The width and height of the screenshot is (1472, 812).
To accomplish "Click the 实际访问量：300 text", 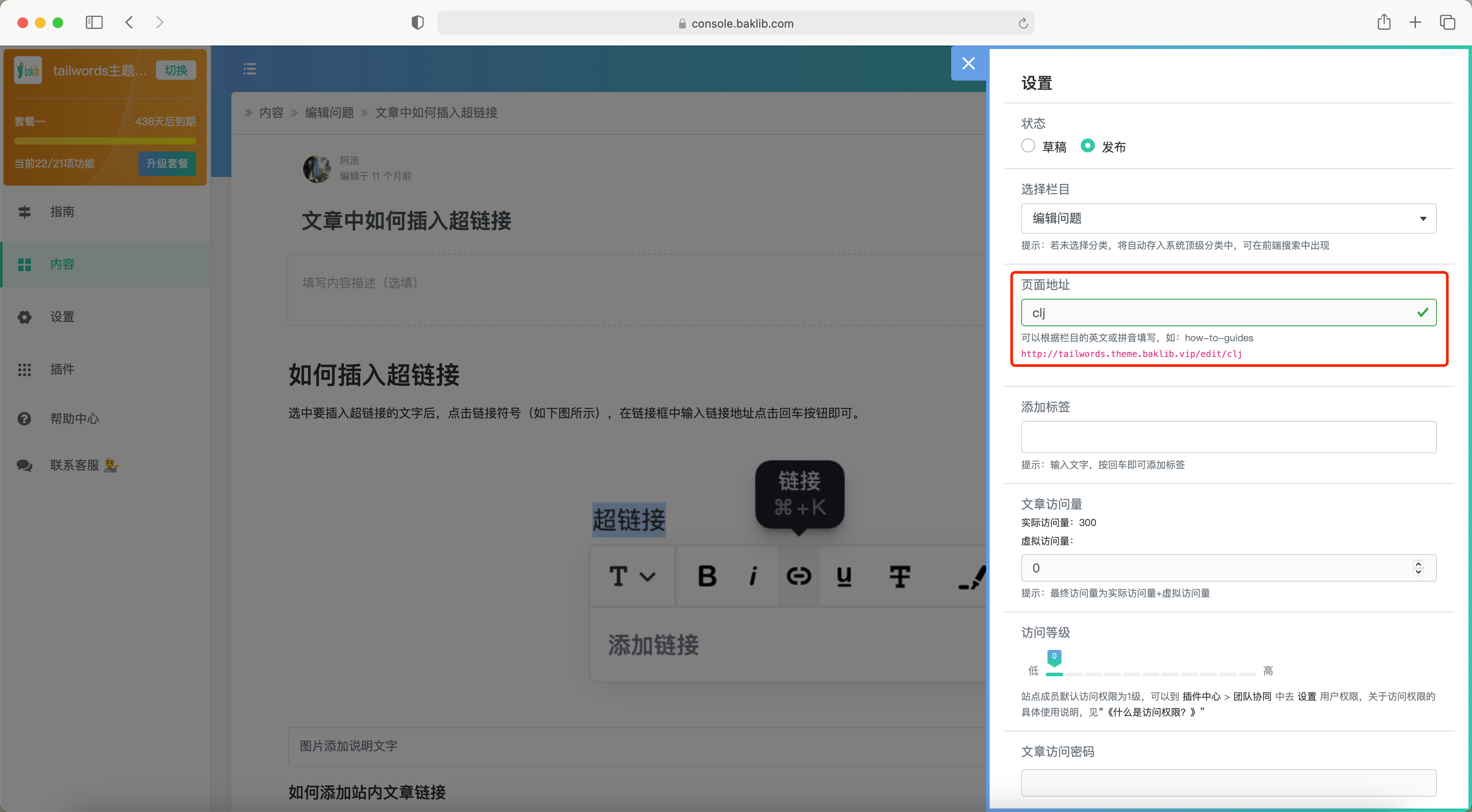I will coord(1058,523).
